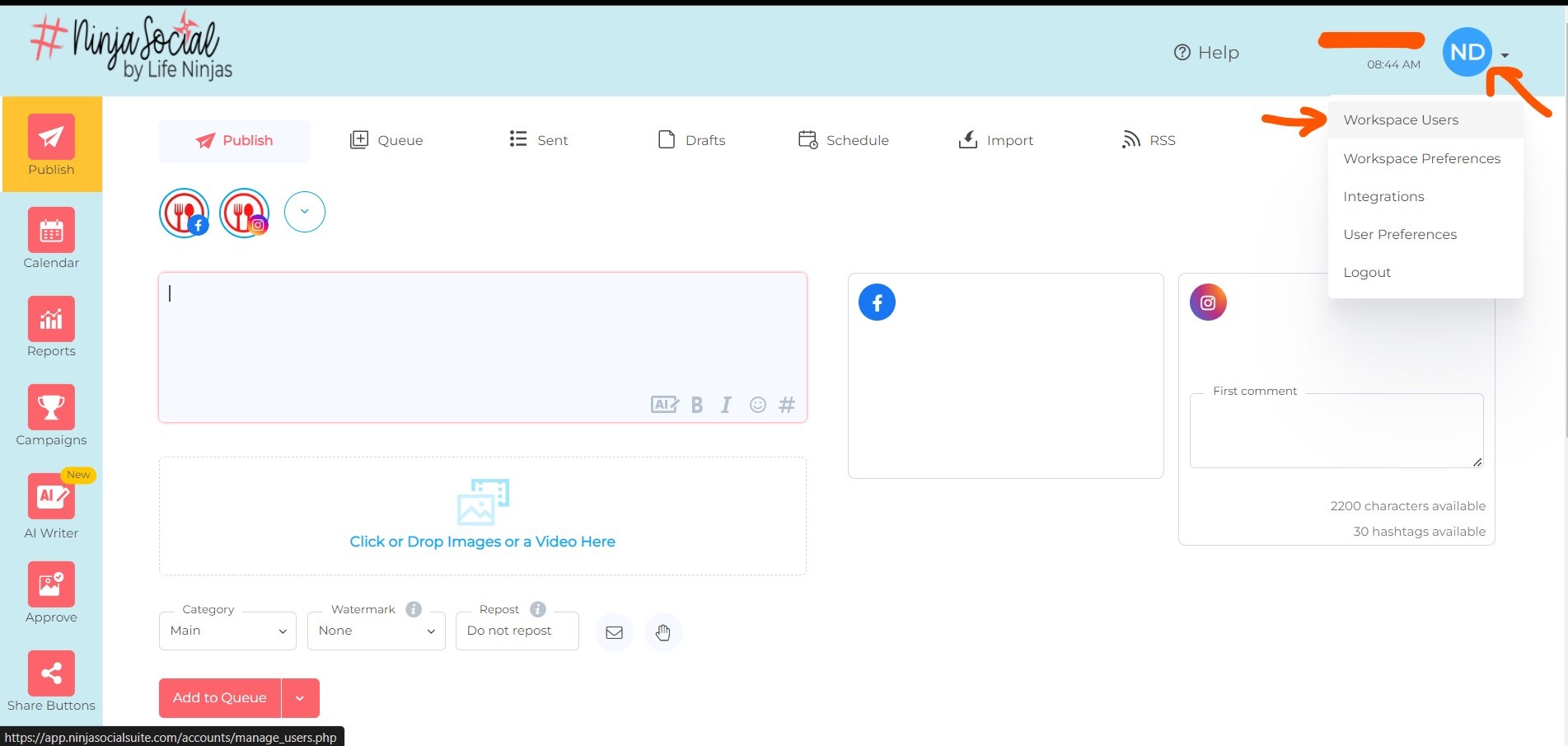Choose Integrations from the menu
The width and height of the screenshot is (1568, 746).
click(1425, 196)
